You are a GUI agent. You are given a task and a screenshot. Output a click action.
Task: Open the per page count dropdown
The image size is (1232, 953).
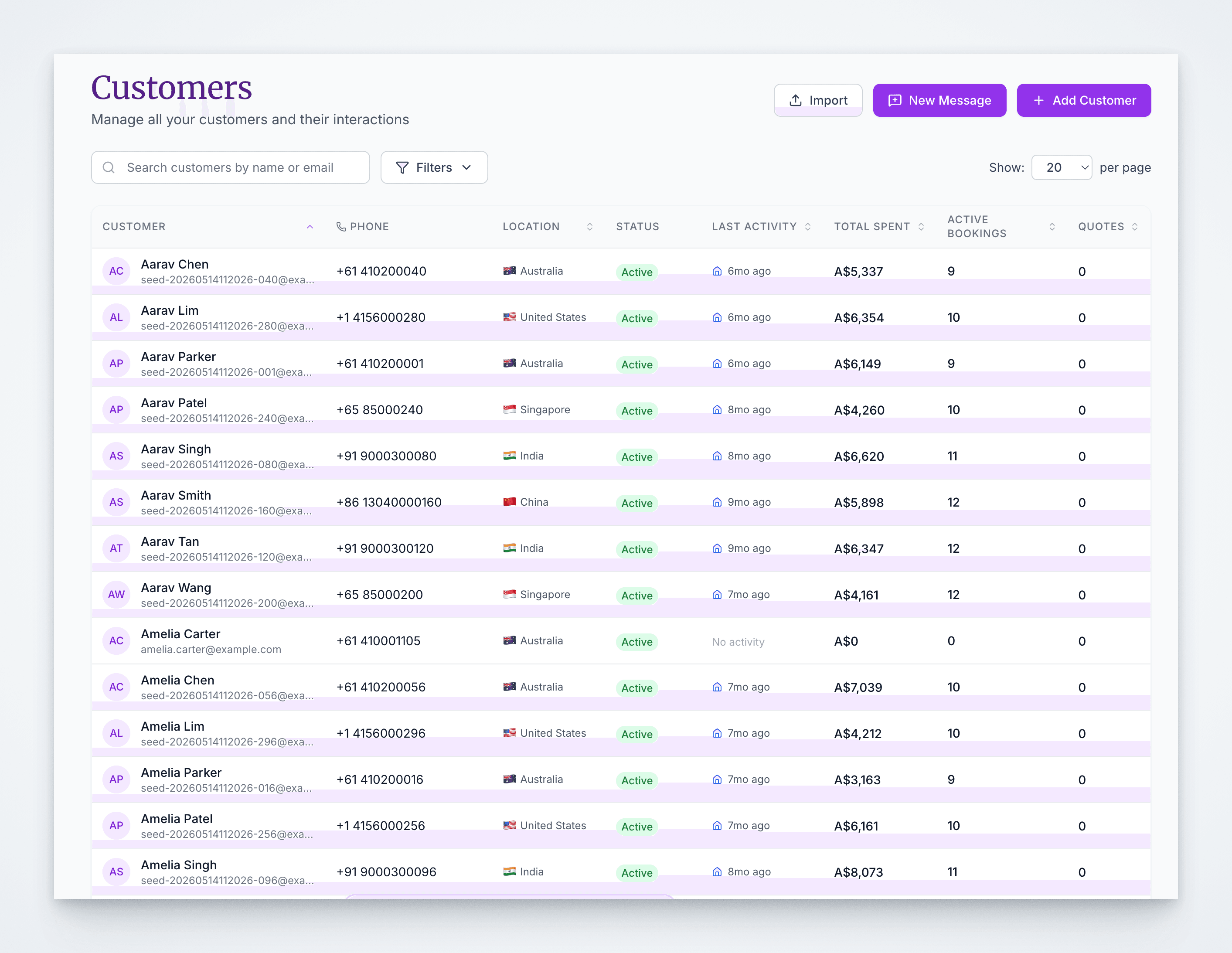coord(1062,167)
